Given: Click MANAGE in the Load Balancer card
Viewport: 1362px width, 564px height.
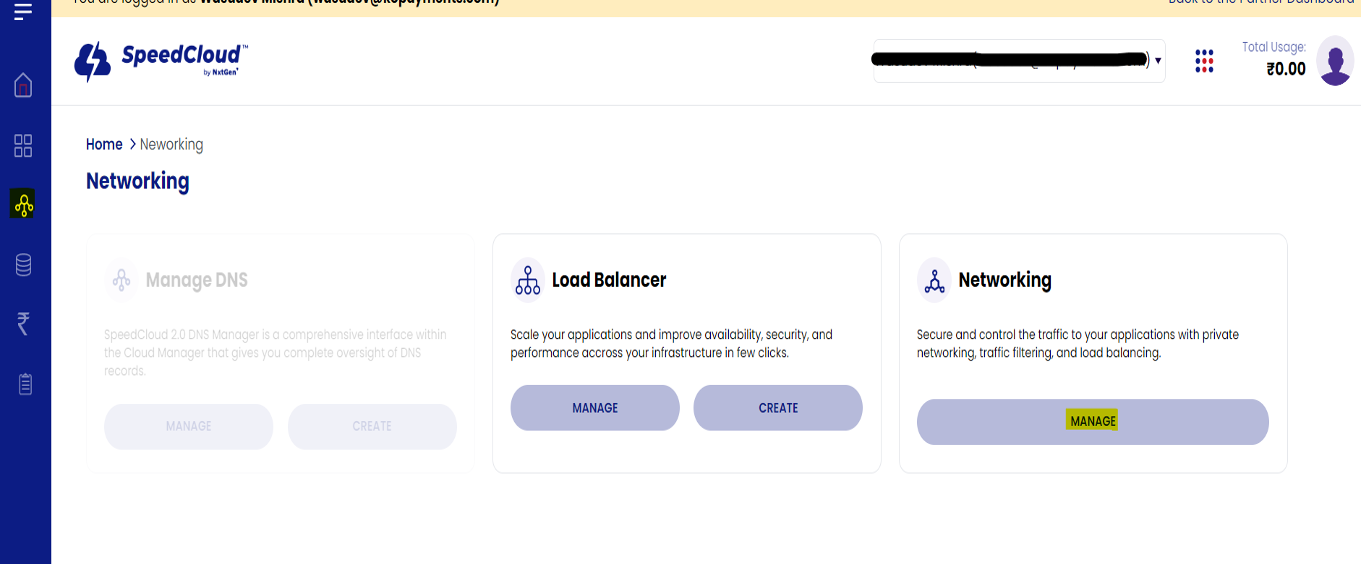Looking at the screenshot, I should coord(595,408).
